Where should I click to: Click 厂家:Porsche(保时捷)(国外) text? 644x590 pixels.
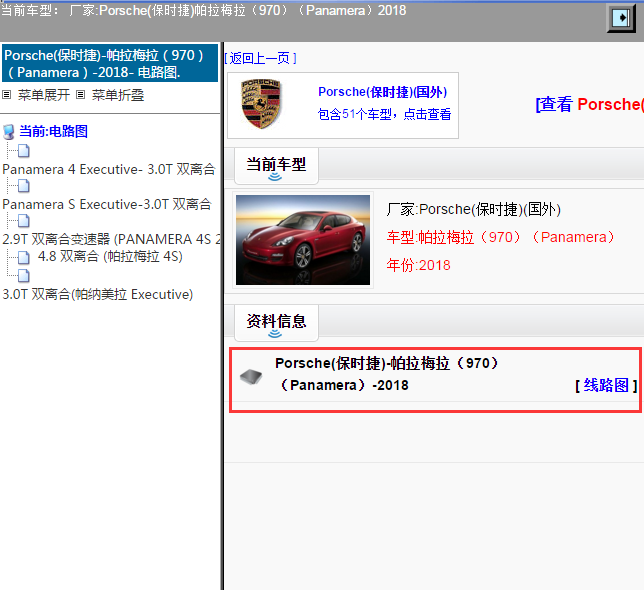[x=474, y=209]
